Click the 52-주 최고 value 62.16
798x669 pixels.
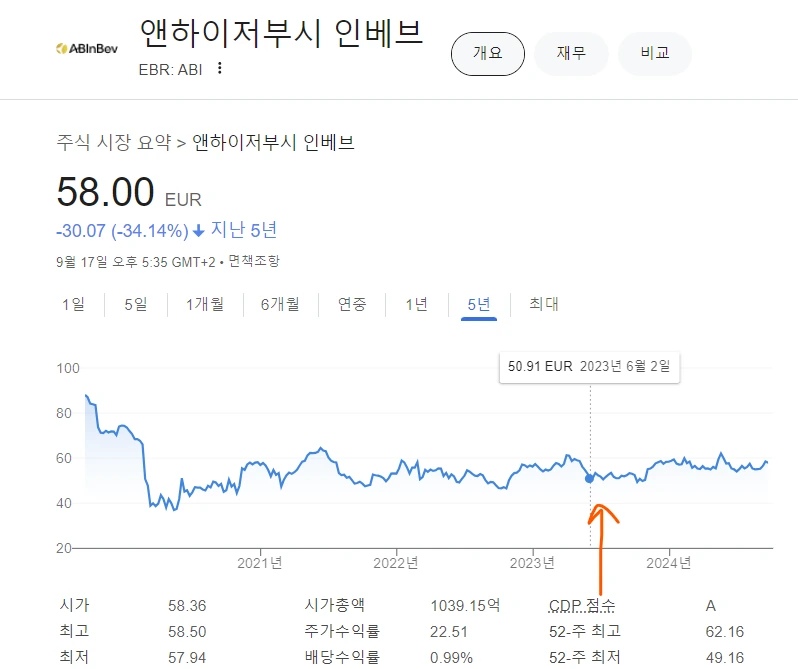point(725,631)
